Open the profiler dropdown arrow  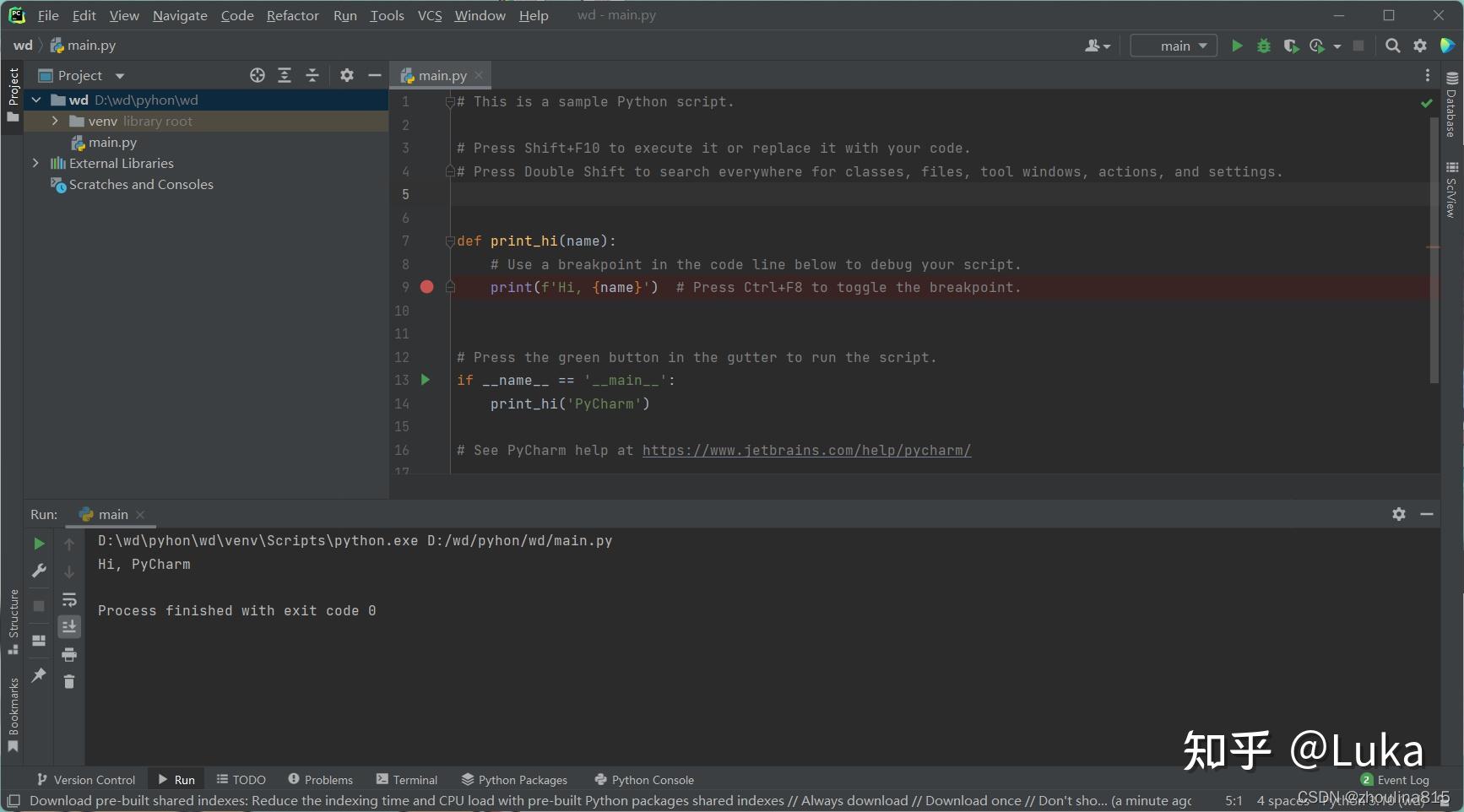tap(1337, 46)
